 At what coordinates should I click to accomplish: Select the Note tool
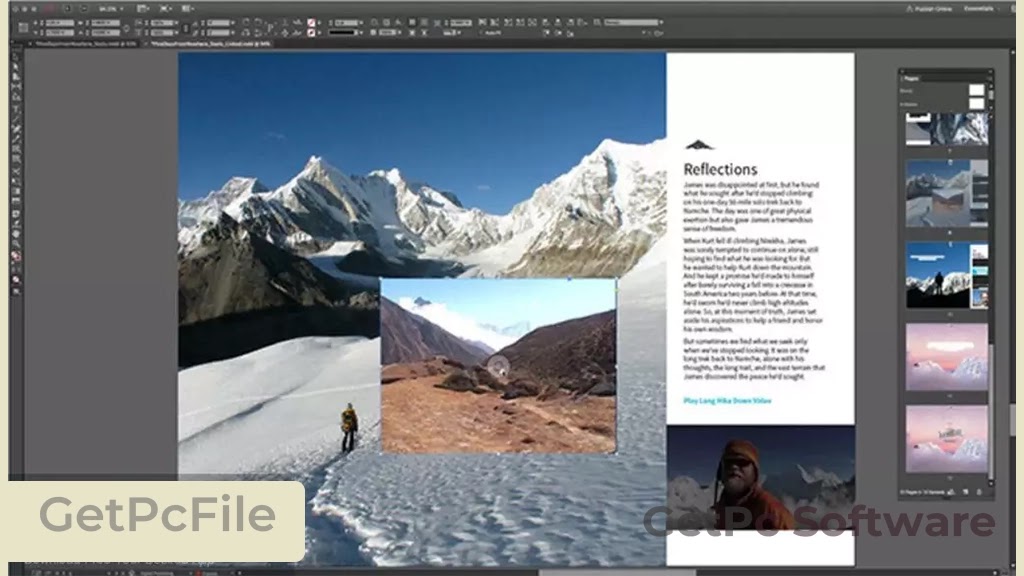pyautogui.click(x=16, y=214)
